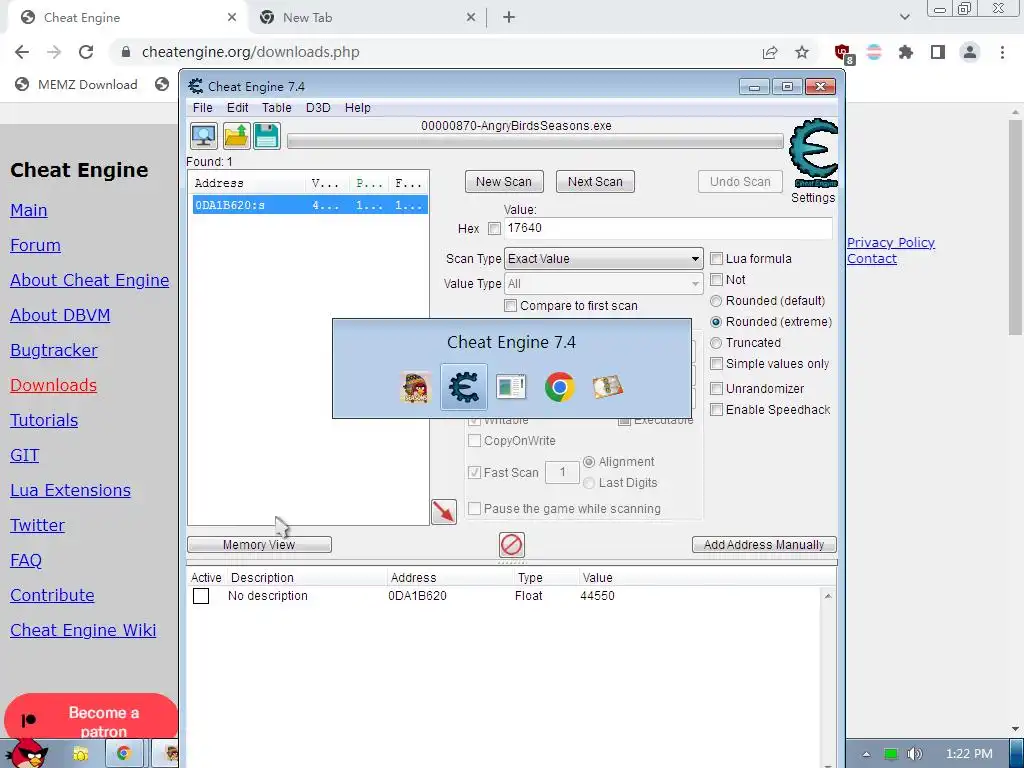Reload the cheatengine.org page

pos(86,52)
